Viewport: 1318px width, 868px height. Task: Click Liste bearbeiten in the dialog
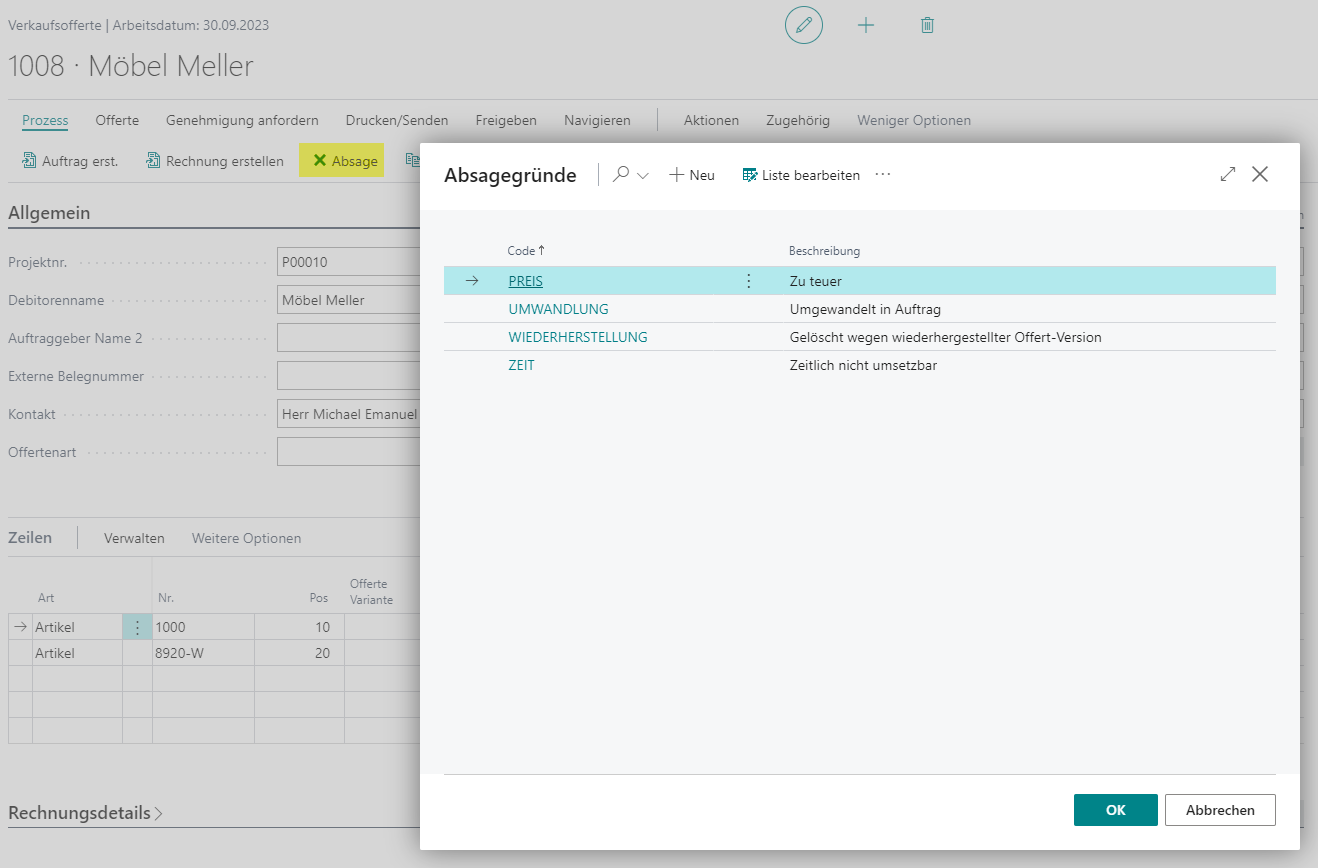pyautogui.click(x=801, y=175)
